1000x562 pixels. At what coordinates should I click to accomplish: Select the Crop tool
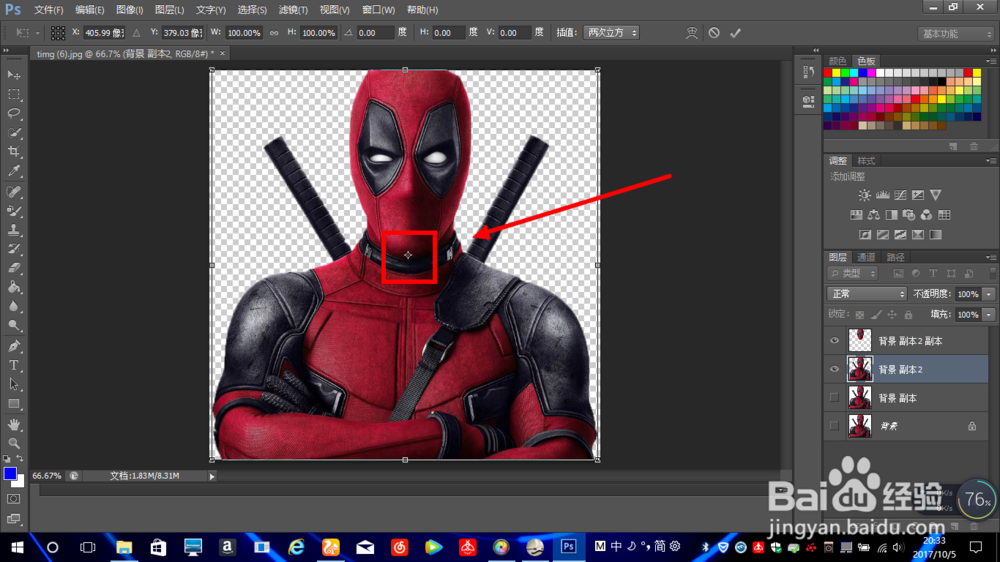(x=13, y=152)
